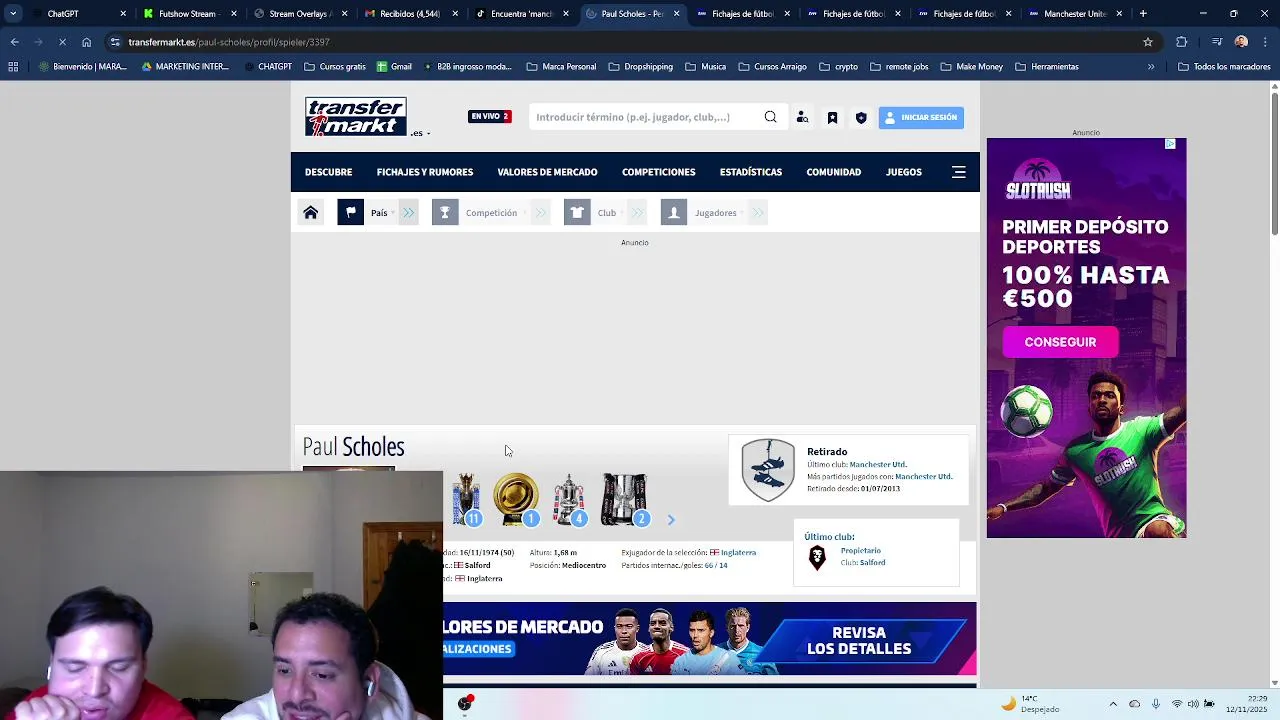Click the search magnifier icon

[770, 117]
